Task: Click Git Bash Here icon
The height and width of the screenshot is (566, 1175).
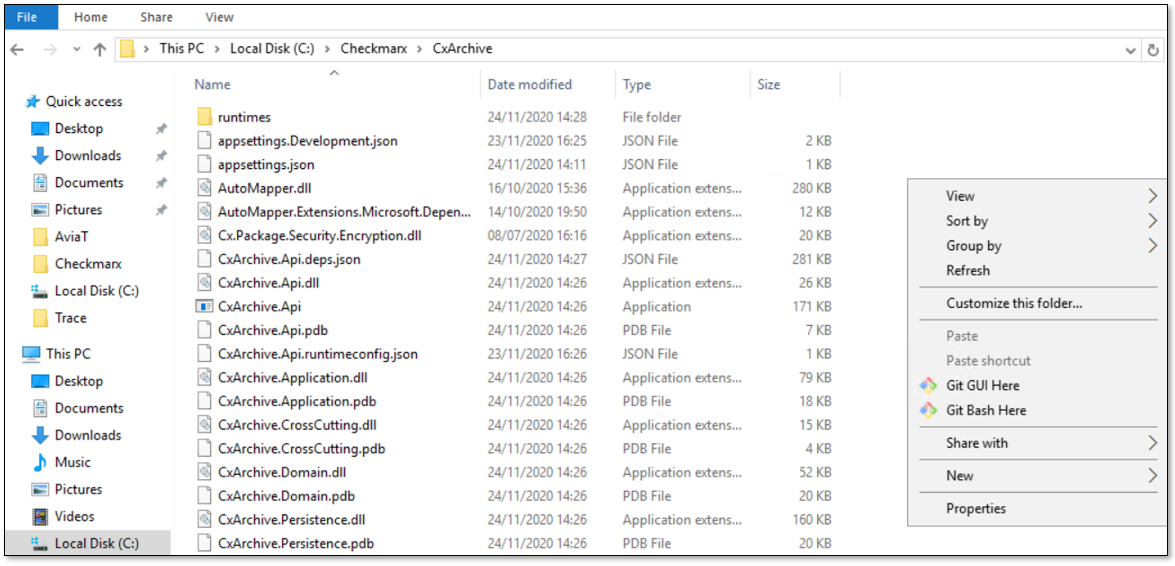Action: click(x=928, y=410)
